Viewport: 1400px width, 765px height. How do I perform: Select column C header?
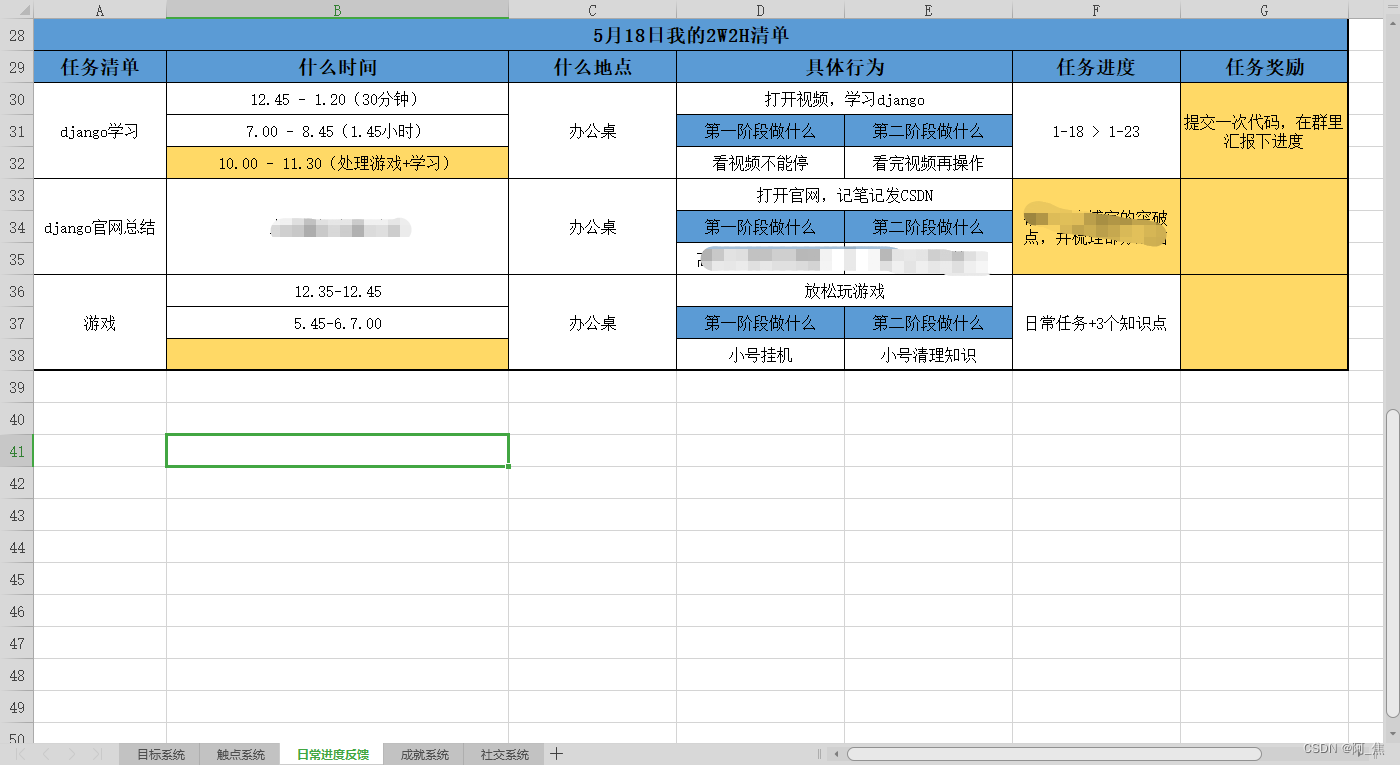pos(592,10)
